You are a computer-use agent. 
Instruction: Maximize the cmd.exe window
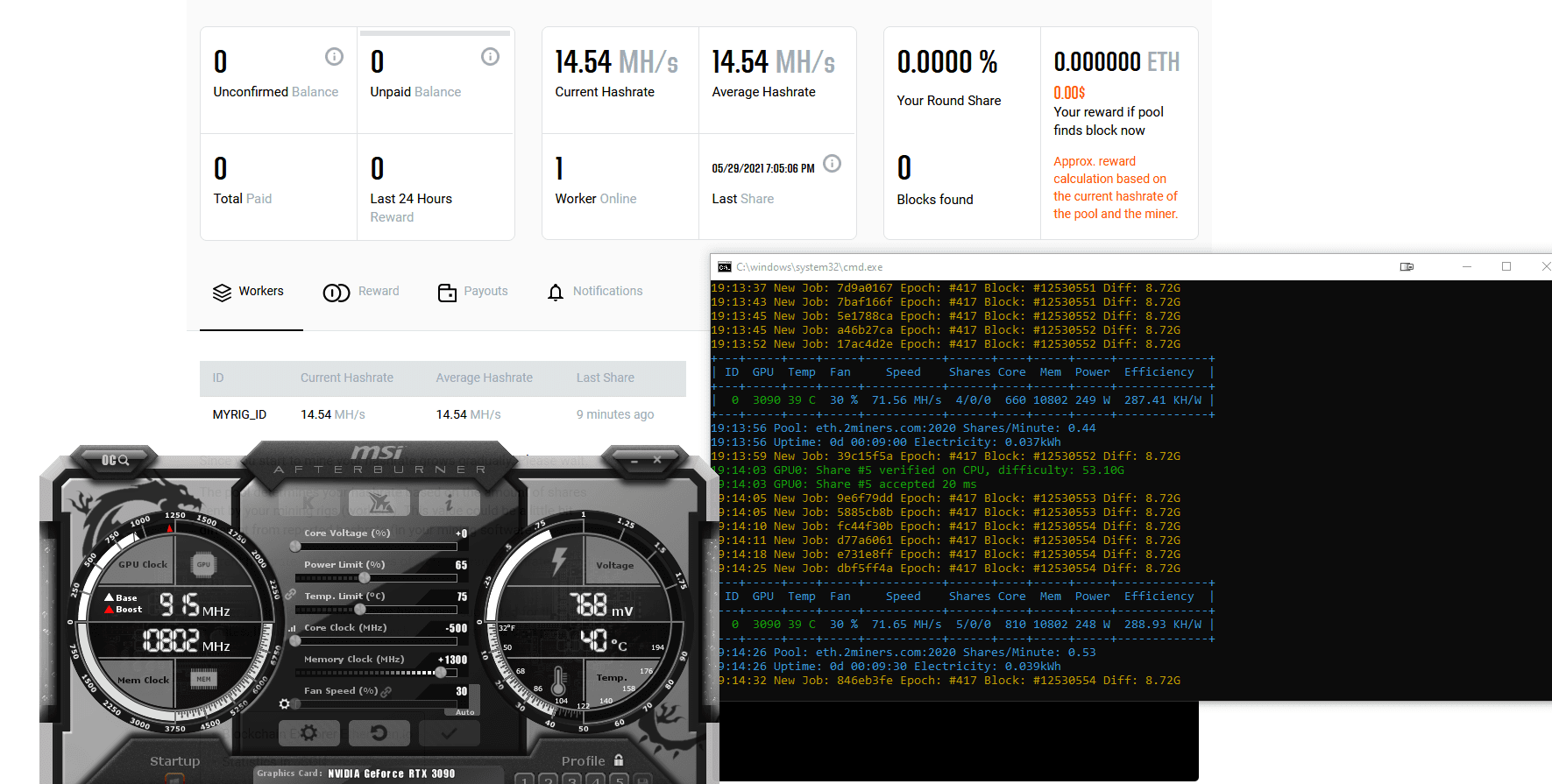click(1506, 267)
